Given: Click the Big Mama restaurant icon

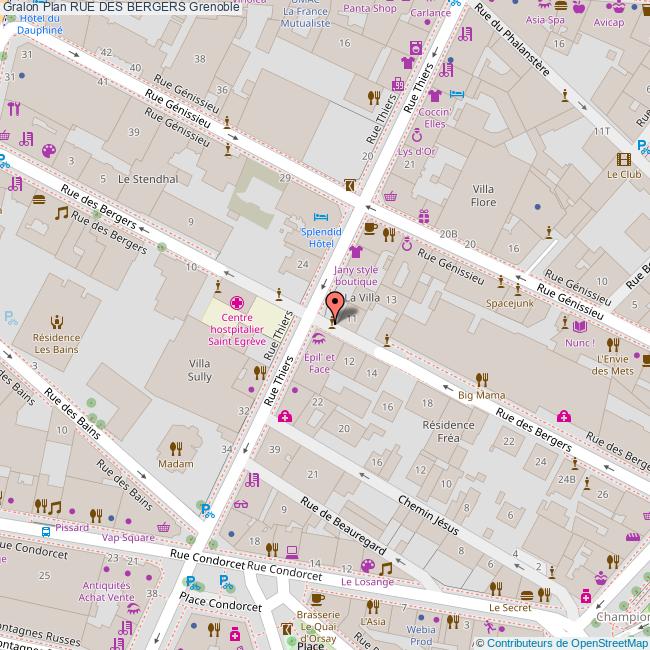Looking at the screenshot, I should (481, 379).
